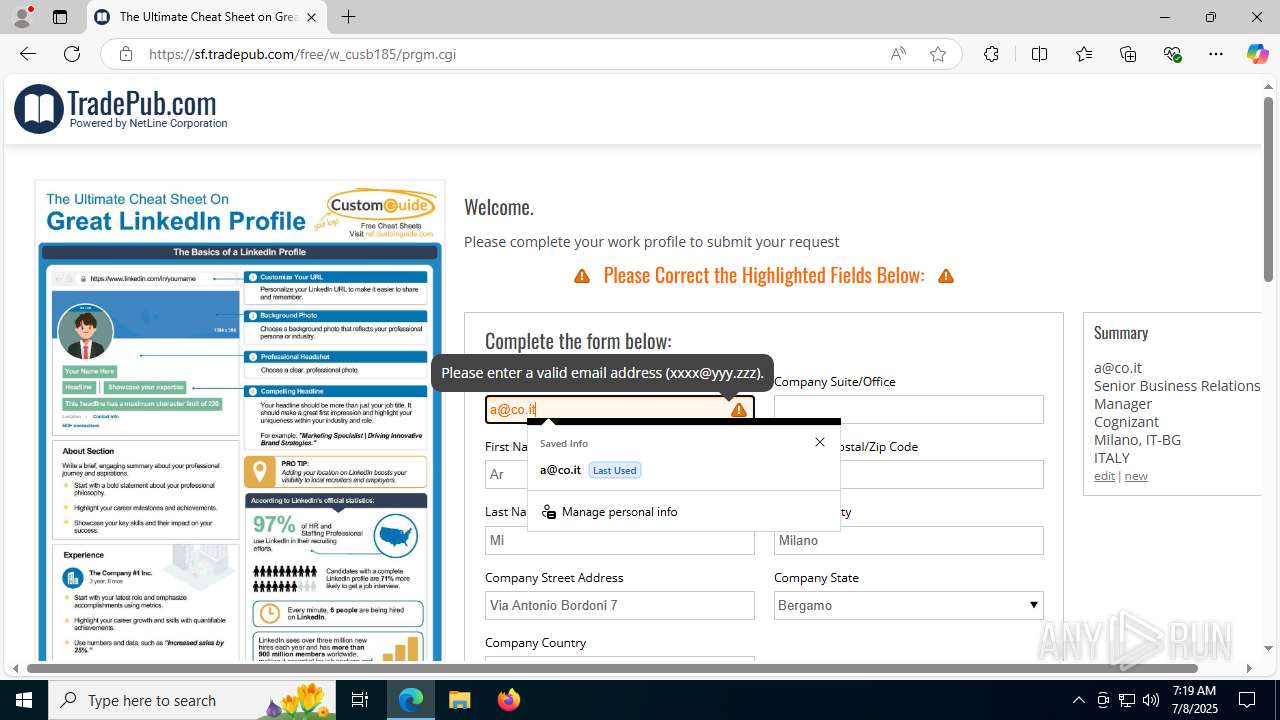Viewport: 1280px width, 720px height.
Task: Launch Edge from the taskbar
Action: [x=411, y=700]
